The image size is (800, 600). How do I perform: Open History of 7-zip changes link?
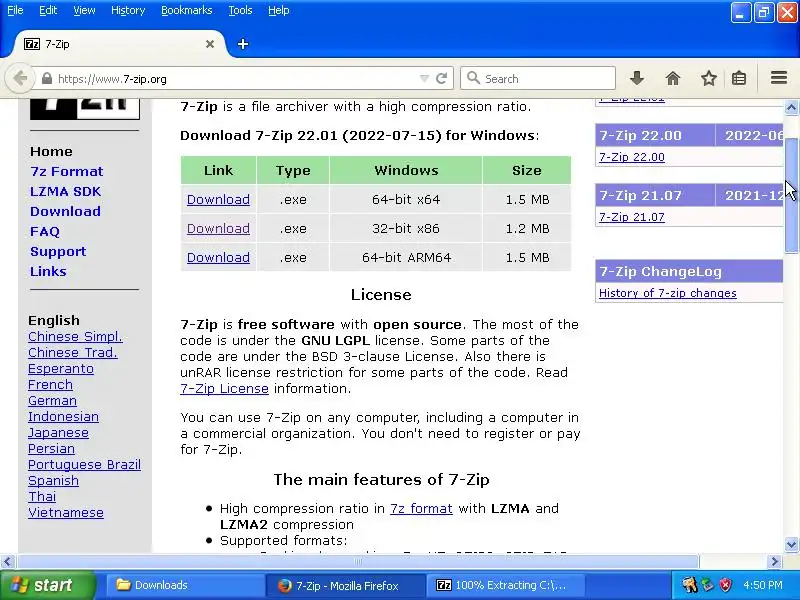668,293
